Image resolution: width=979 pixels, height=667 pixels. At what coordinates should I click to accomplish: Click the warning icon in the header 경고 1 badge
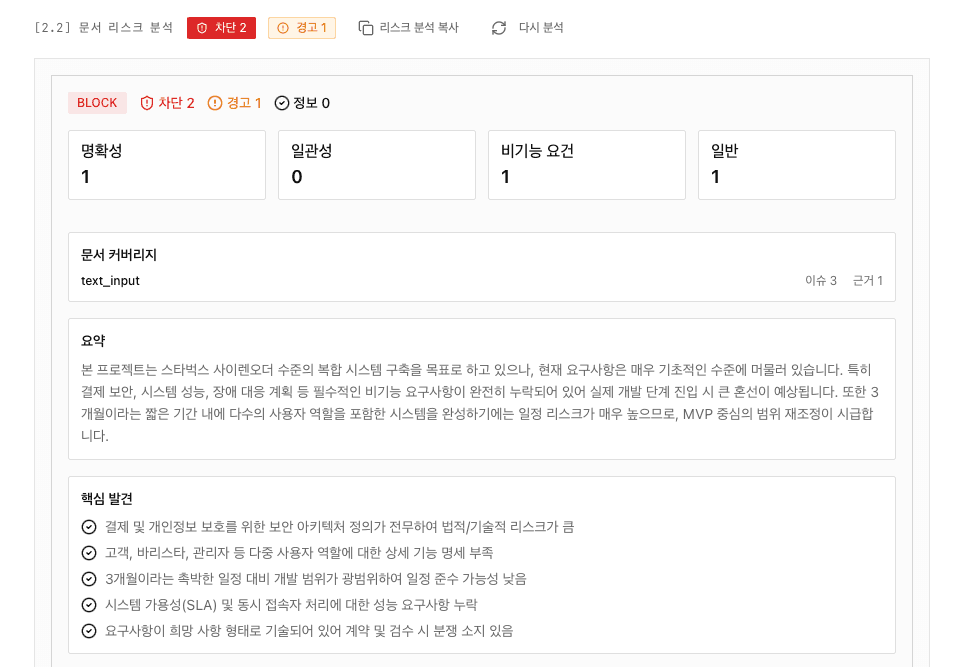(x=283, y=28)
